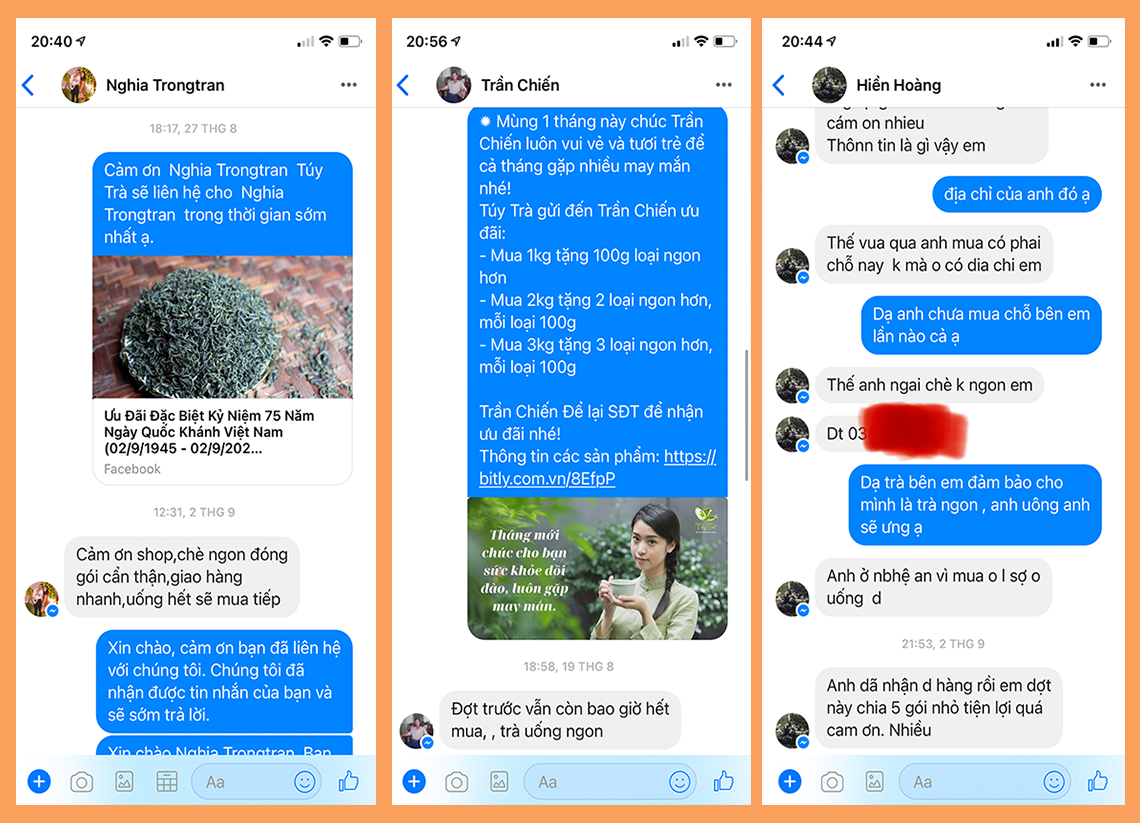Tap back arrow in Hiền Hoàng chat
Viewport: 1140px width, 823px height.
coord(779,85)
